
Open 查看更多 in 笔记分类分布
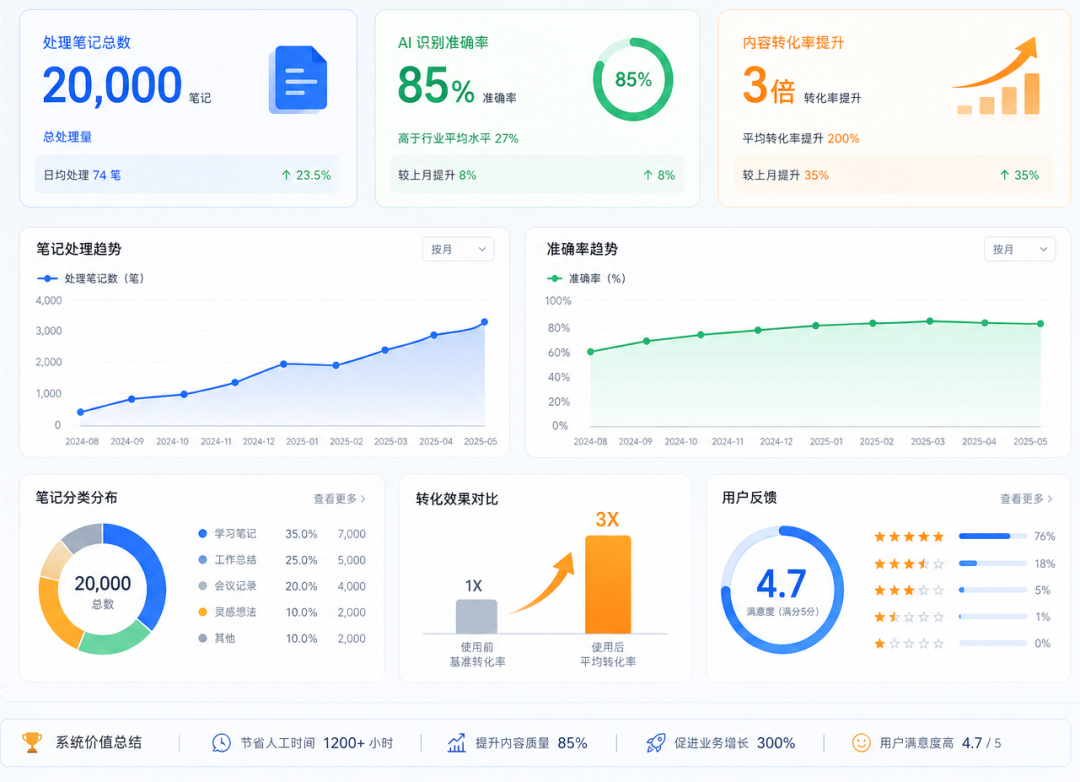pos(340,499)
